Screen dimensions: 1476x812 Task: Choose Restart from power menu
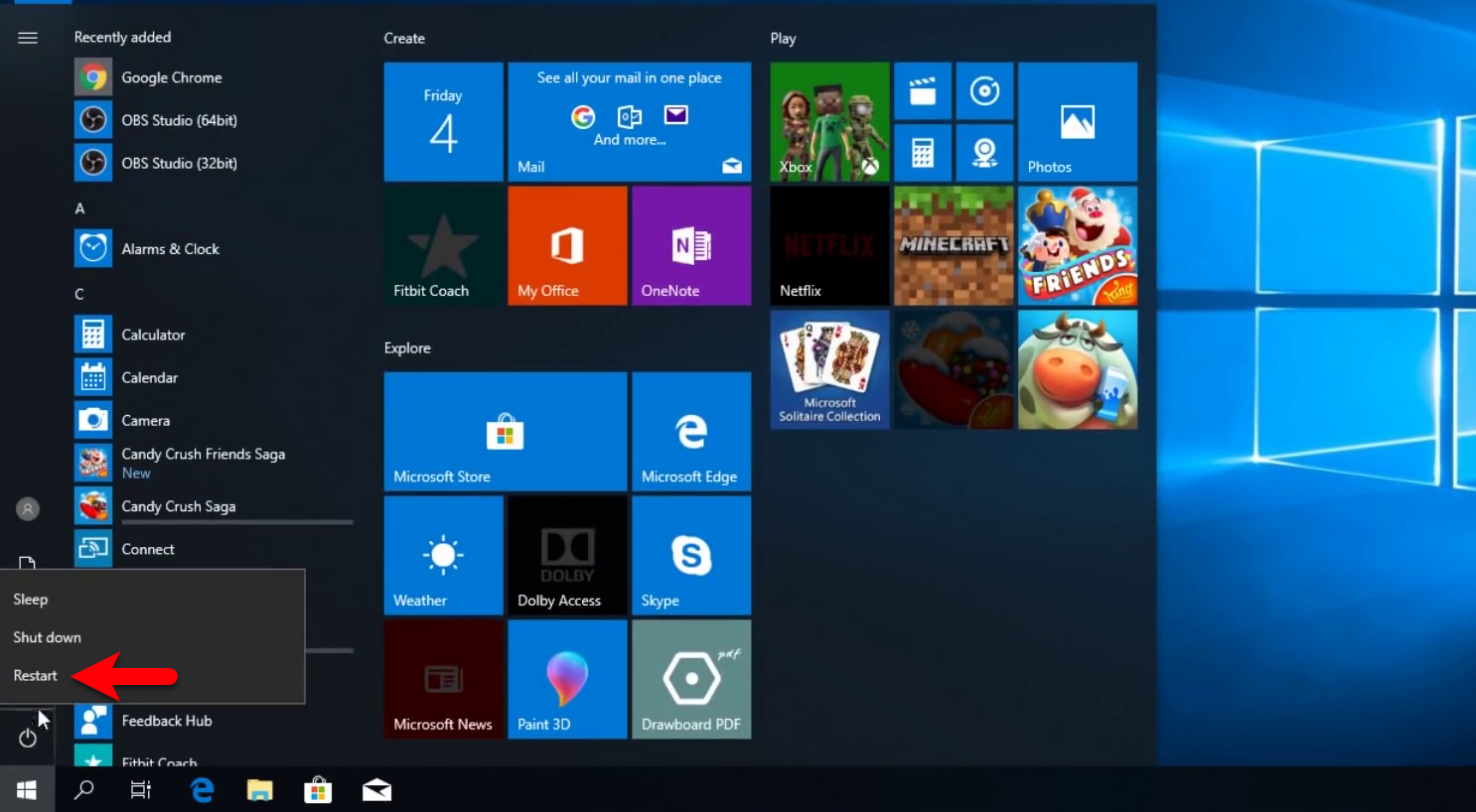click(152, 675)
